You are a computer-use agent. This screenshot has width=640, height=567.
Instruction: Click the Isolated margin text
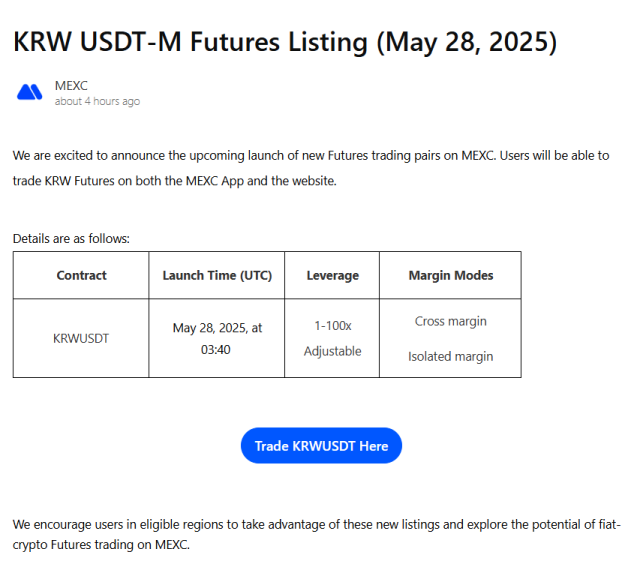451,356
